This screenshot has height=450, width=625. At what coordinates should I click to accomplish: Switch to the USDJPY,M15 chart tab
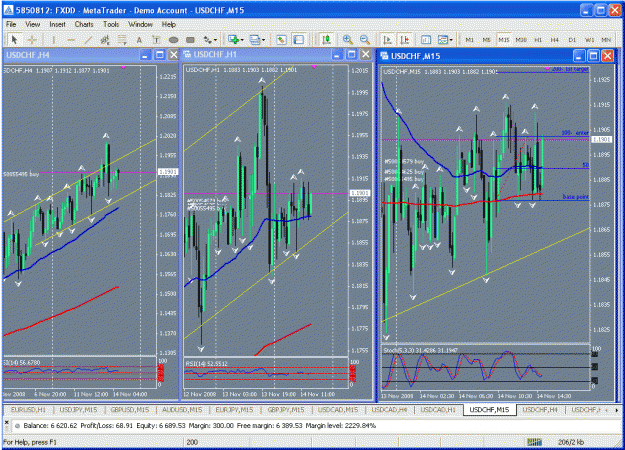(x=78, y=410)
